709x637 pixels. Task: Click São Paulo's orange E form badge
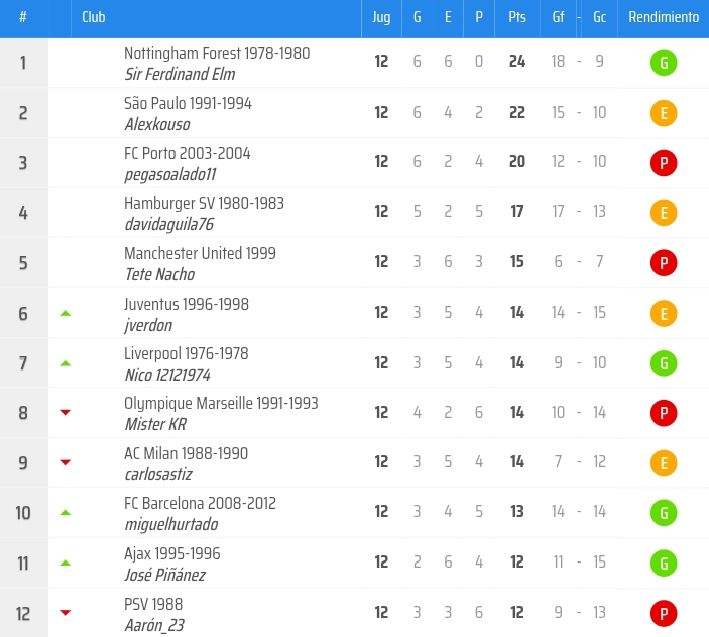pyautogui.click(x=663, y=114)
